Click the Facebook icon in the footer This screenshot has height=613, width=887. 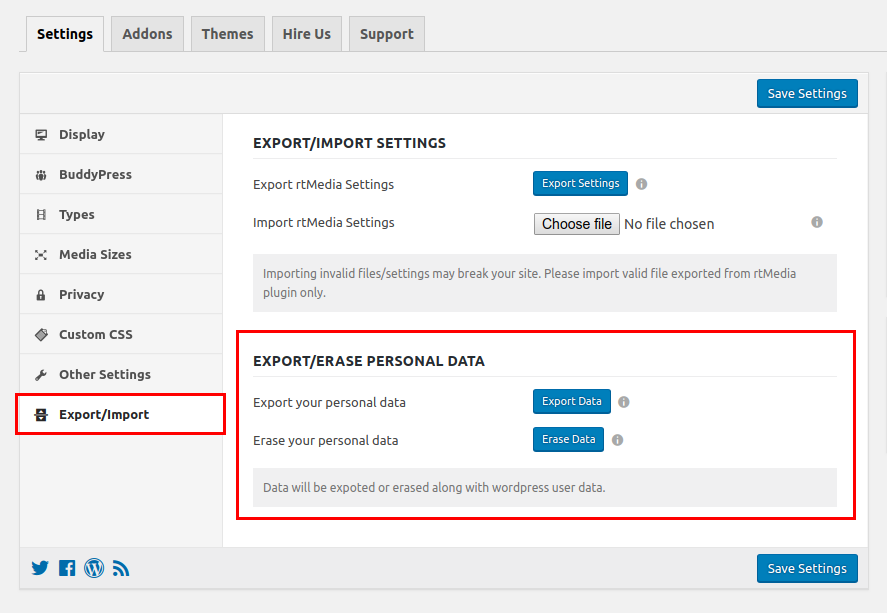click(x=66, y=568)
